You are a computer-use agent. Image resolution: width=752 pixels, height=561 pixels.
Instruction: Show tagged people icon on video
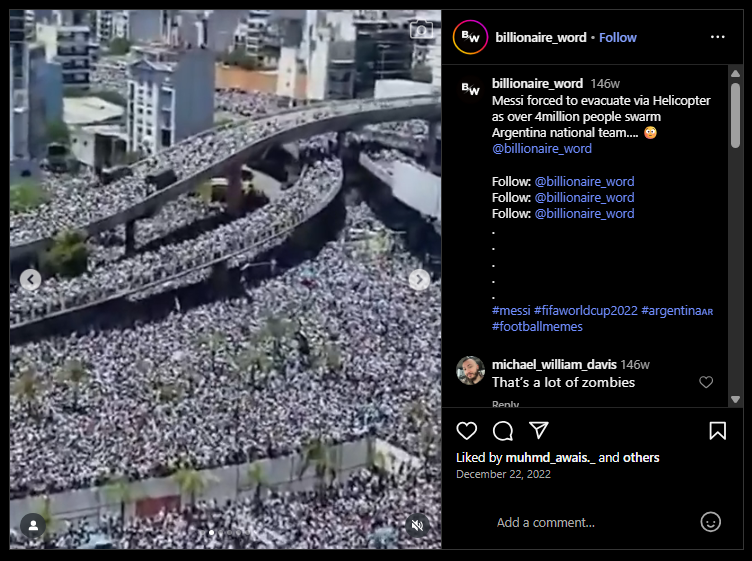tap(33, 526)
